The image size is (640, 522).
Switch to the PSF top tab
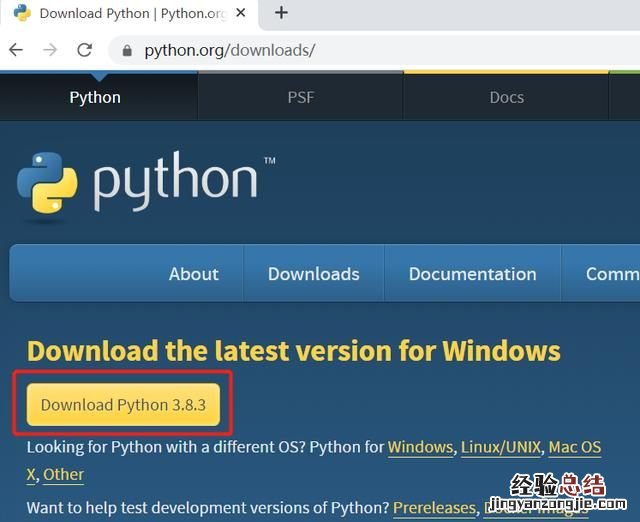pyautogui.click(x=300, y=97)
